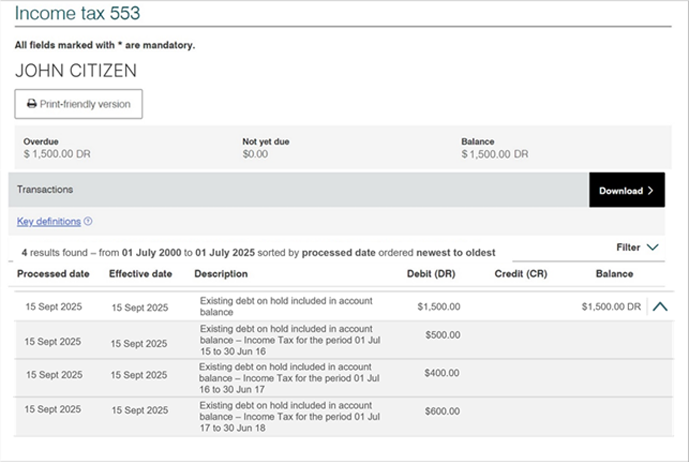Click the Credit (CR) column header

pos(521,274)
